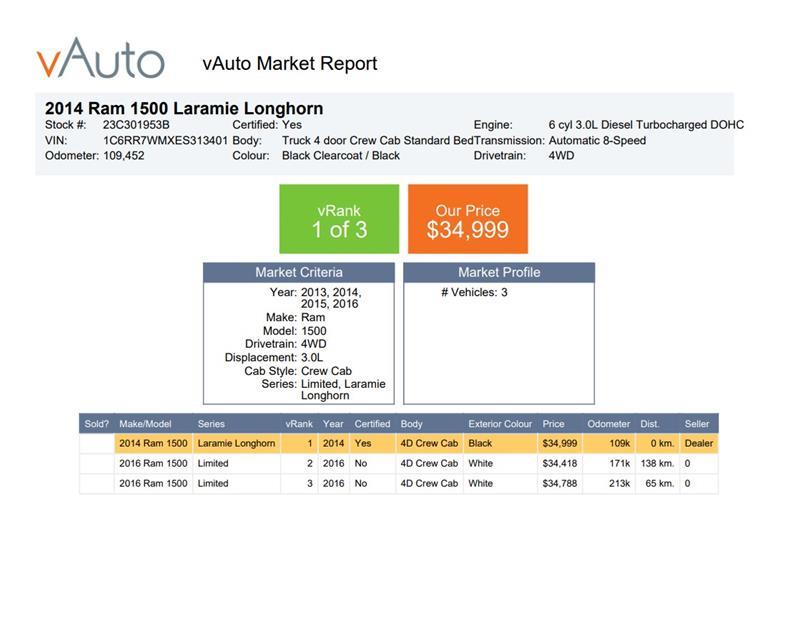Screen dimensions: 800x641
Task: Click the 'Sold?' column header
Action: point(96,424)
